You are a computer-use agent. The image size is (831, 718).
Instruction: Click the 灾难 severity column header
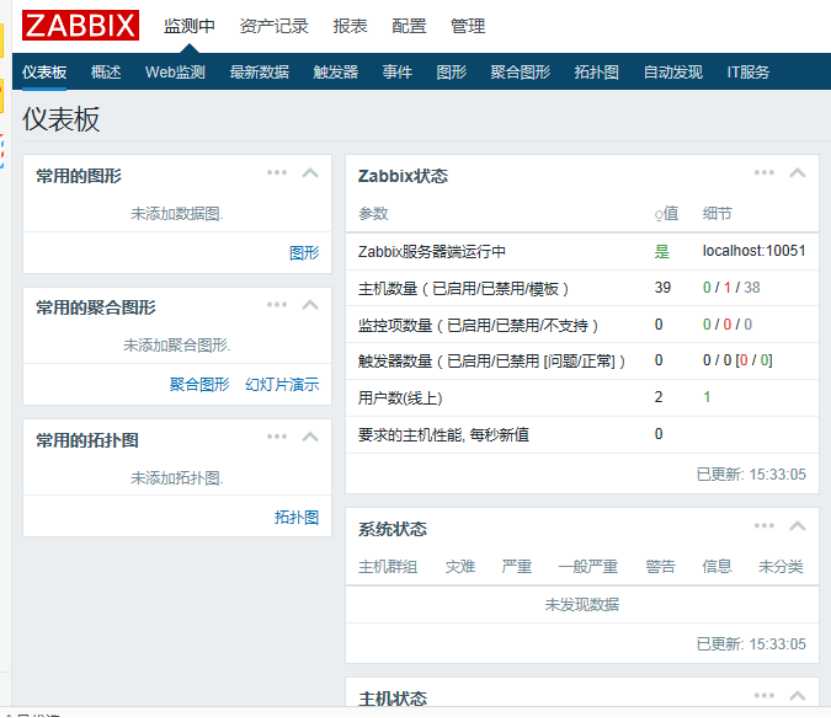coord(460,566)
